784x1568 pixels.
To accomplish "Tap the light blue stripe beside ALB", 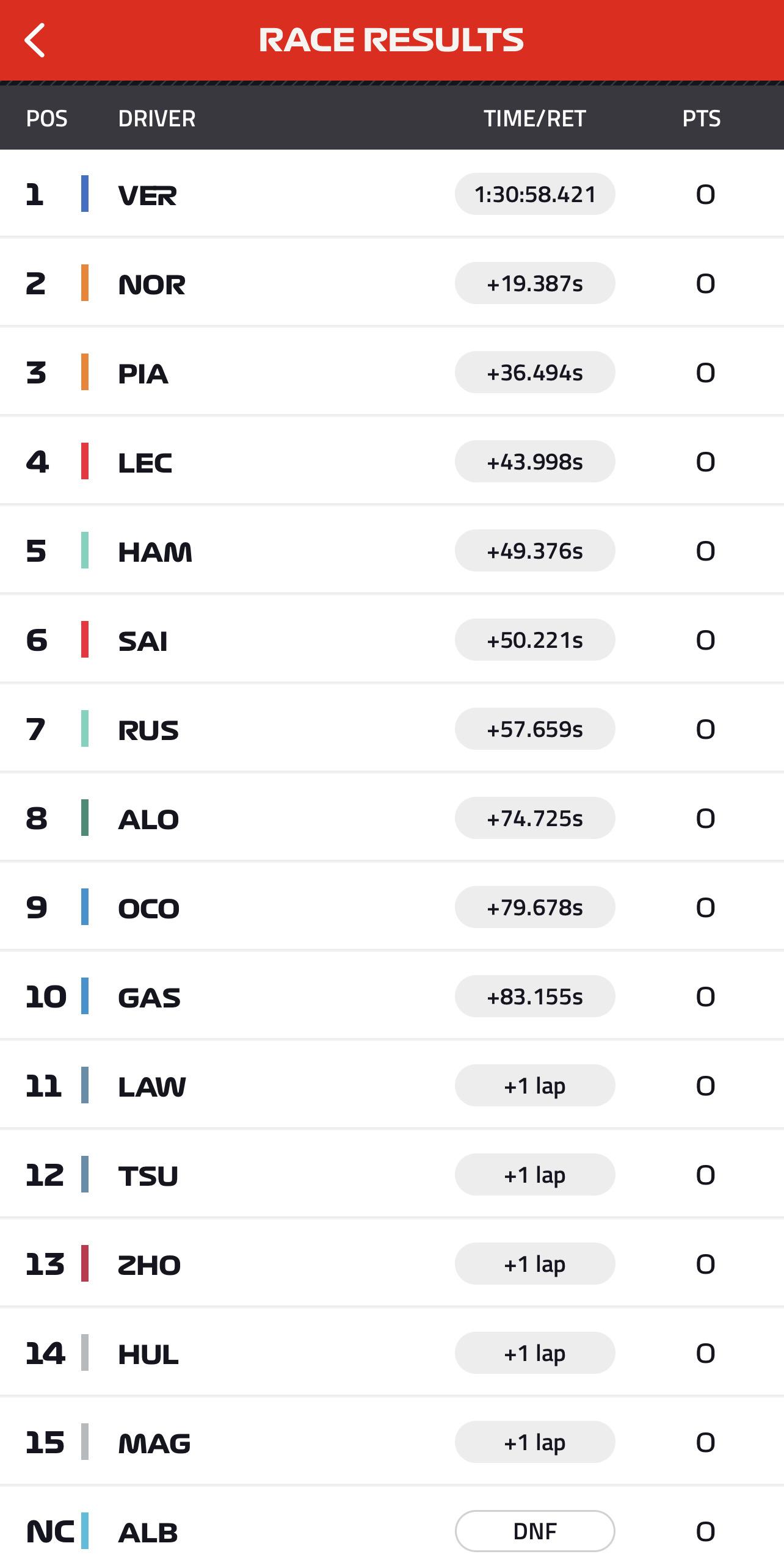I will coord(85,1531).
